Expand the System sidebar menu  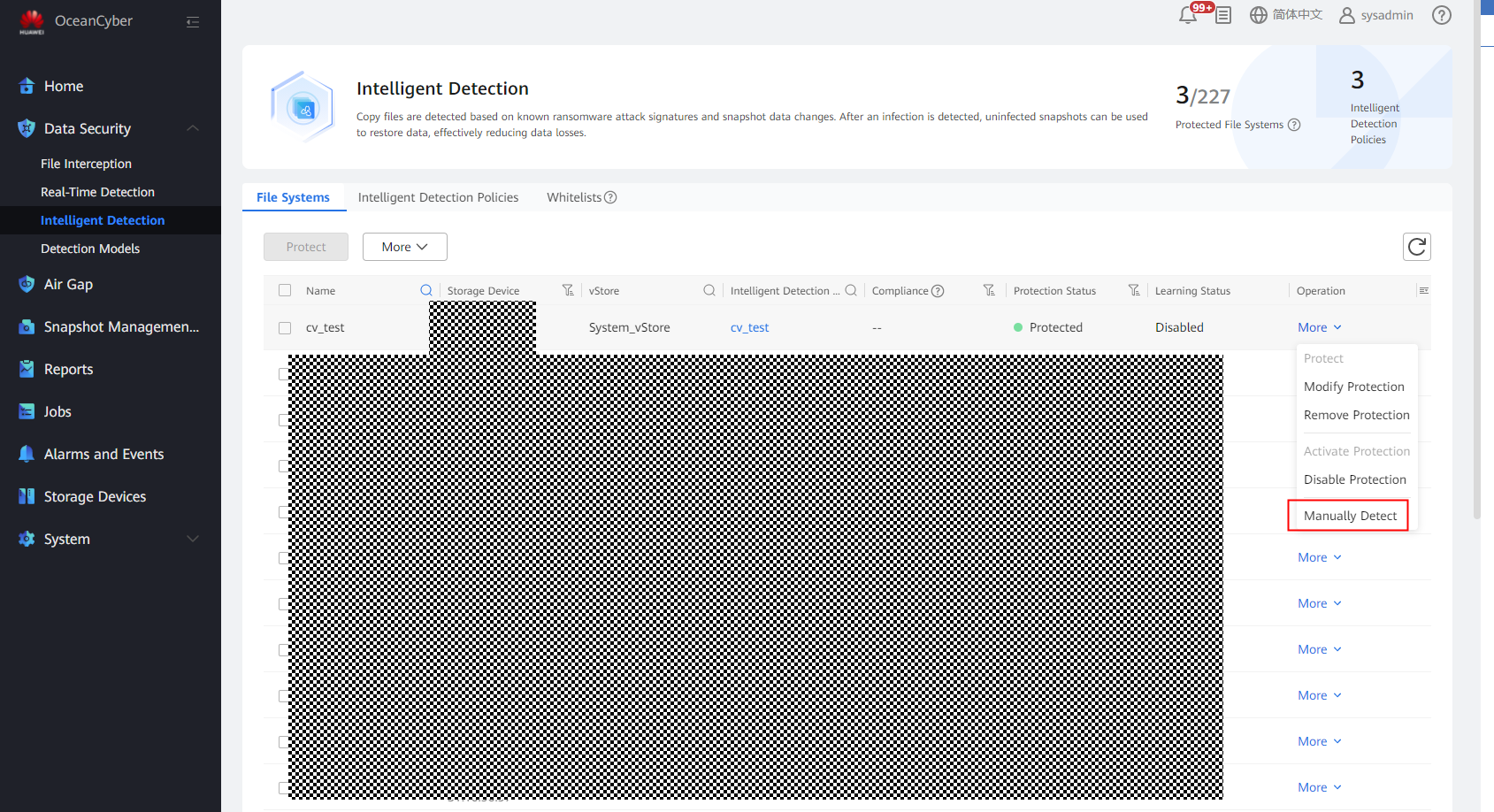[192, 539]
